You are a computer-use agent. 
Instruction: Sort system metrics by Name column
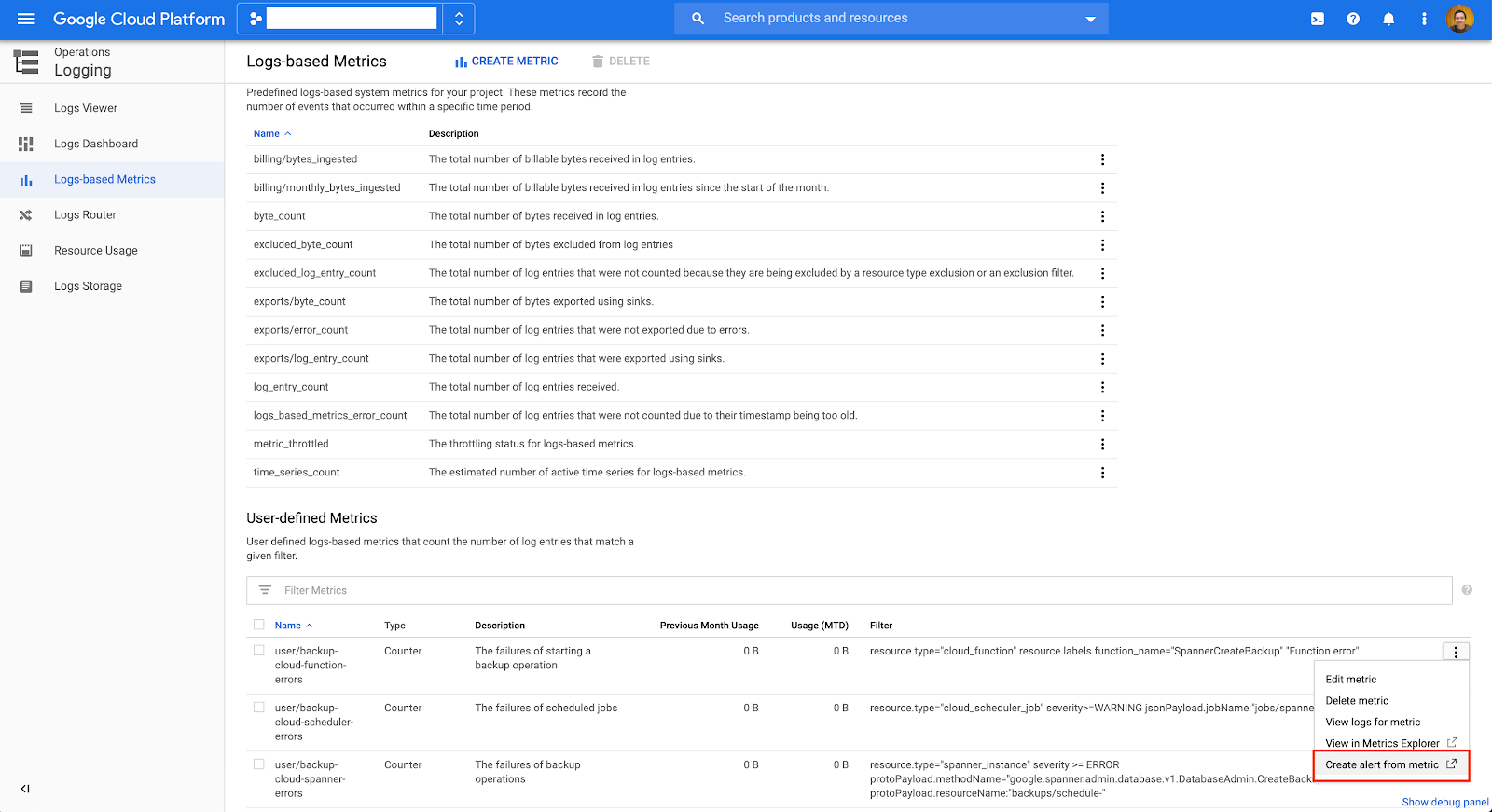[272, 134]
